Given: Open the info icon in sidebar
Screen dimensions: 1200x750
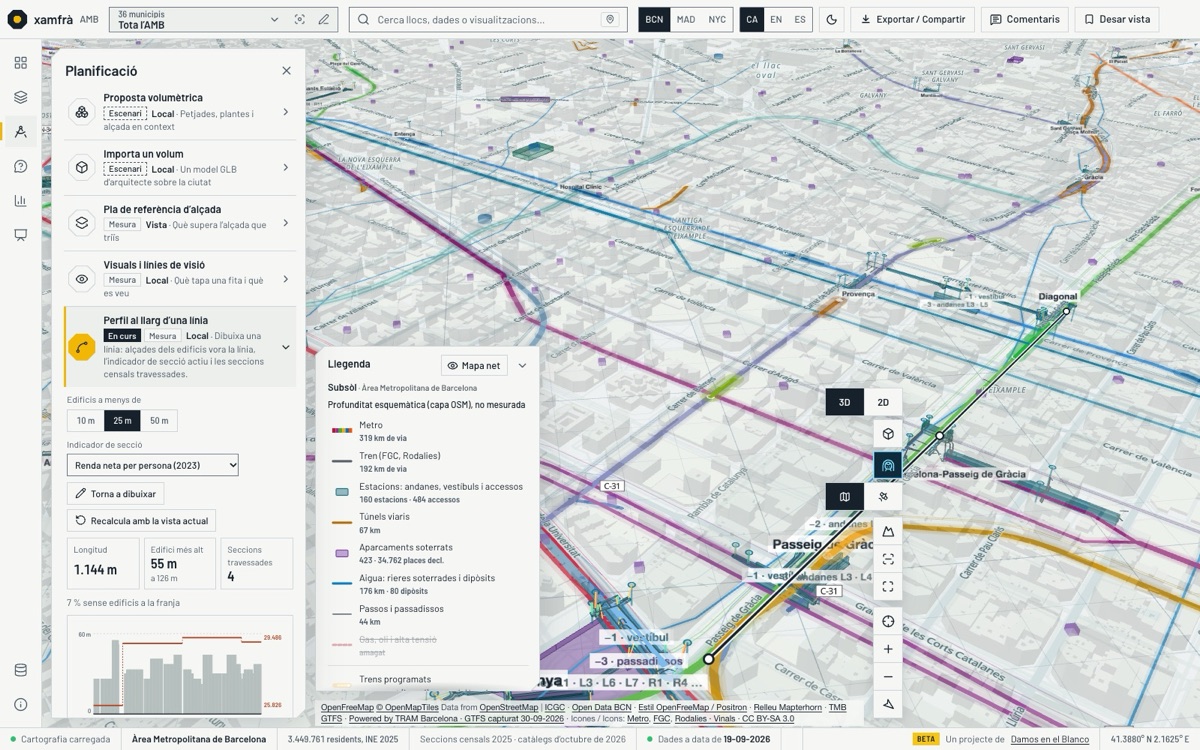Looking at the screenshot, I should [20, 704].
